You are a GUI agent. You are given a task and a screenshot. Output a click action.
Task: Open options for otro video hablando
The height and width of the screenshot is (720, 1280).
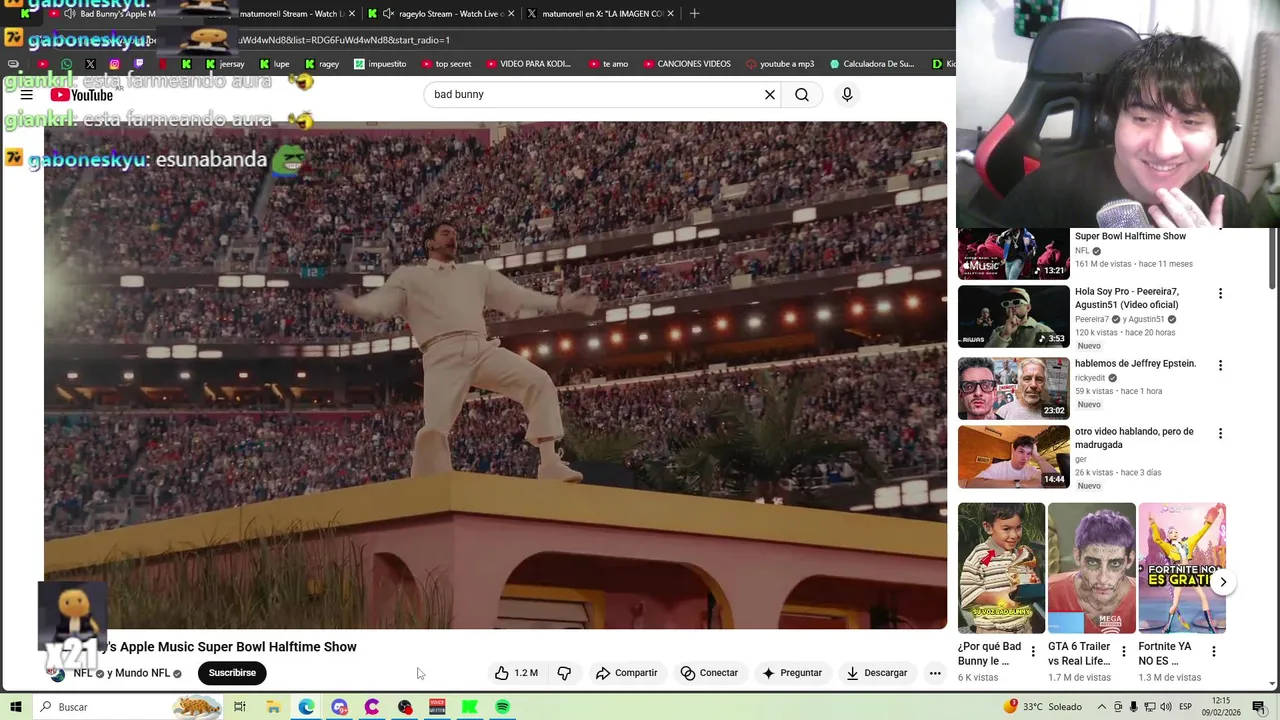point(1220,434)
